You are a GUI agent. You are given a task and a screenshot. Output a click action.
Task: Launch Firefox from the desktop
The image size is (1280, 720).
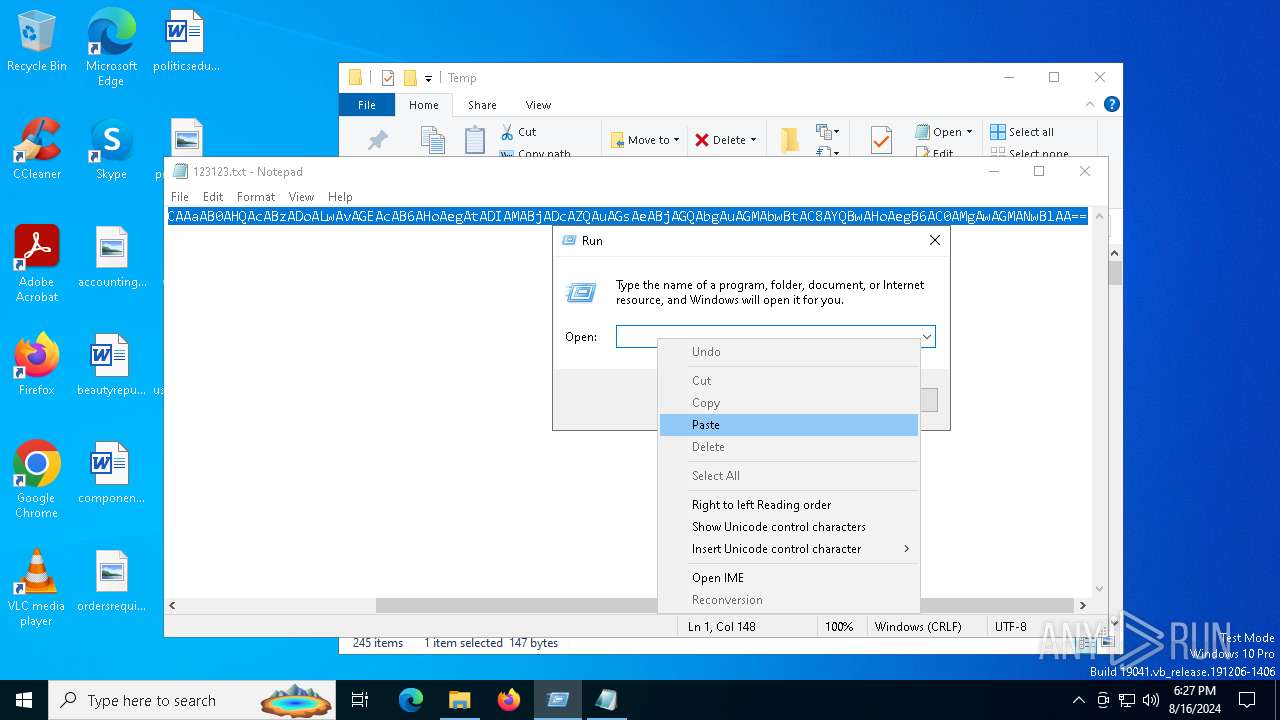pos(37,366)
